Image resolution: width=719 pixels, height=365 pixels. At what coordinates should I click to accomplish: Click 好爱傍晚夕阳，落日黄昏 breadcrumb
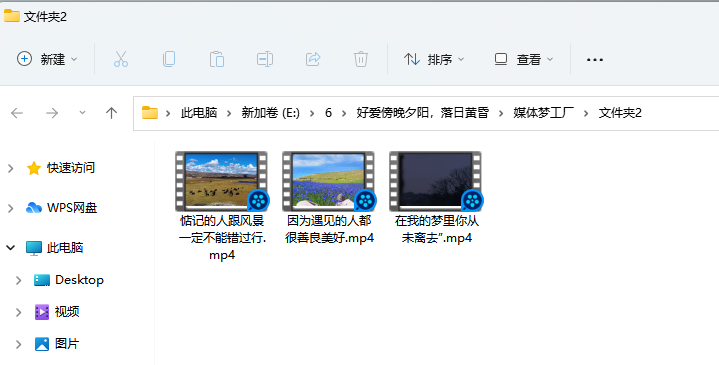tap(423, 113)
